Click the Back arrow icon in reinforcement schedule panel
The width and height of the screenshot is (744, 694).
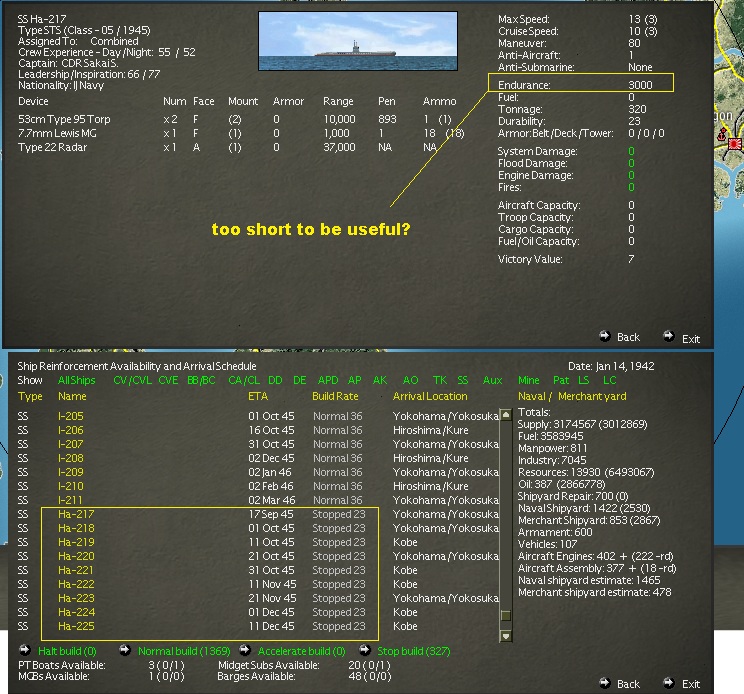pos(604,683)
